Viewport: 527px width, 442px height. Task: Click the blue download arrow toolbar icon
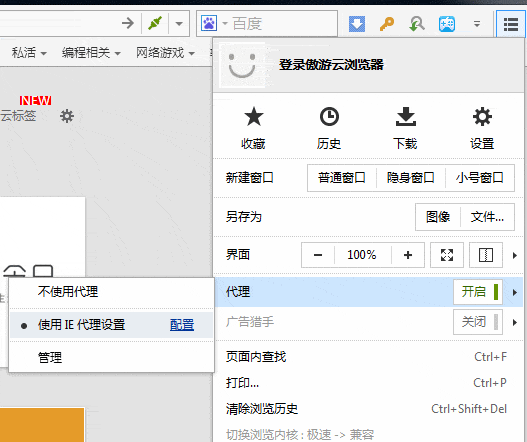357,24
